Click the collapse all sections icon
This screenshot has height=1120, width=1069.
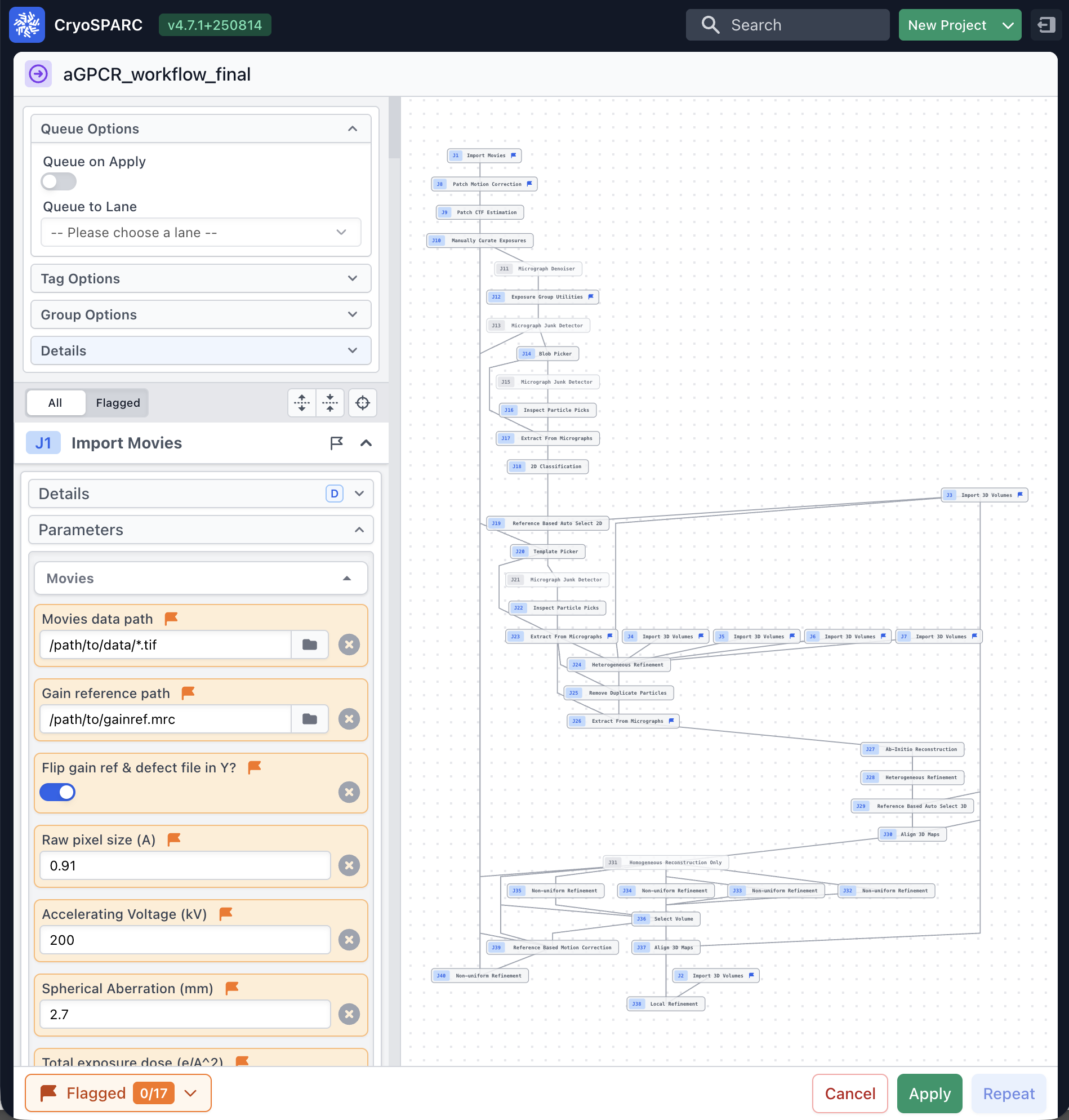330,403
